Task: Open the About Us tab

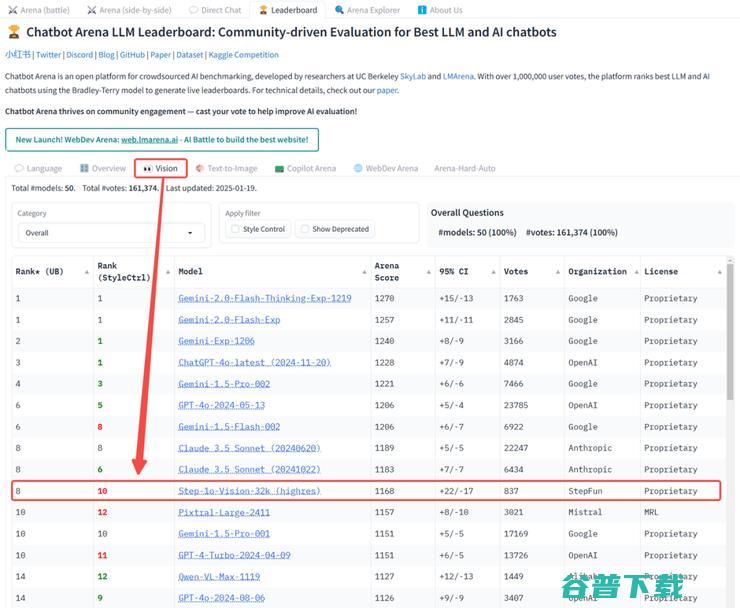Action: pos(440,10)
